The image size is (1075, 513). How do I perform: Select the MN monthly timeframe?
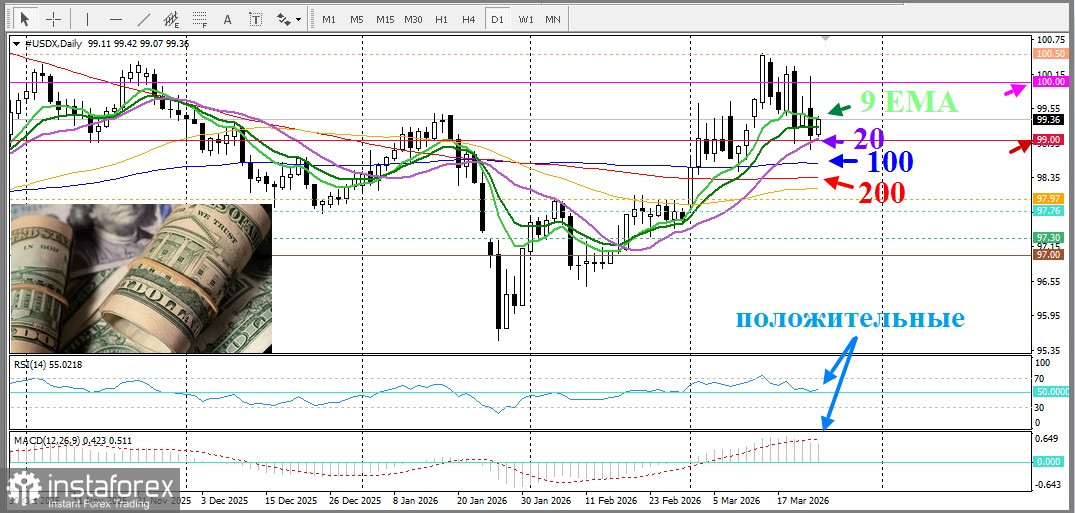553,18
